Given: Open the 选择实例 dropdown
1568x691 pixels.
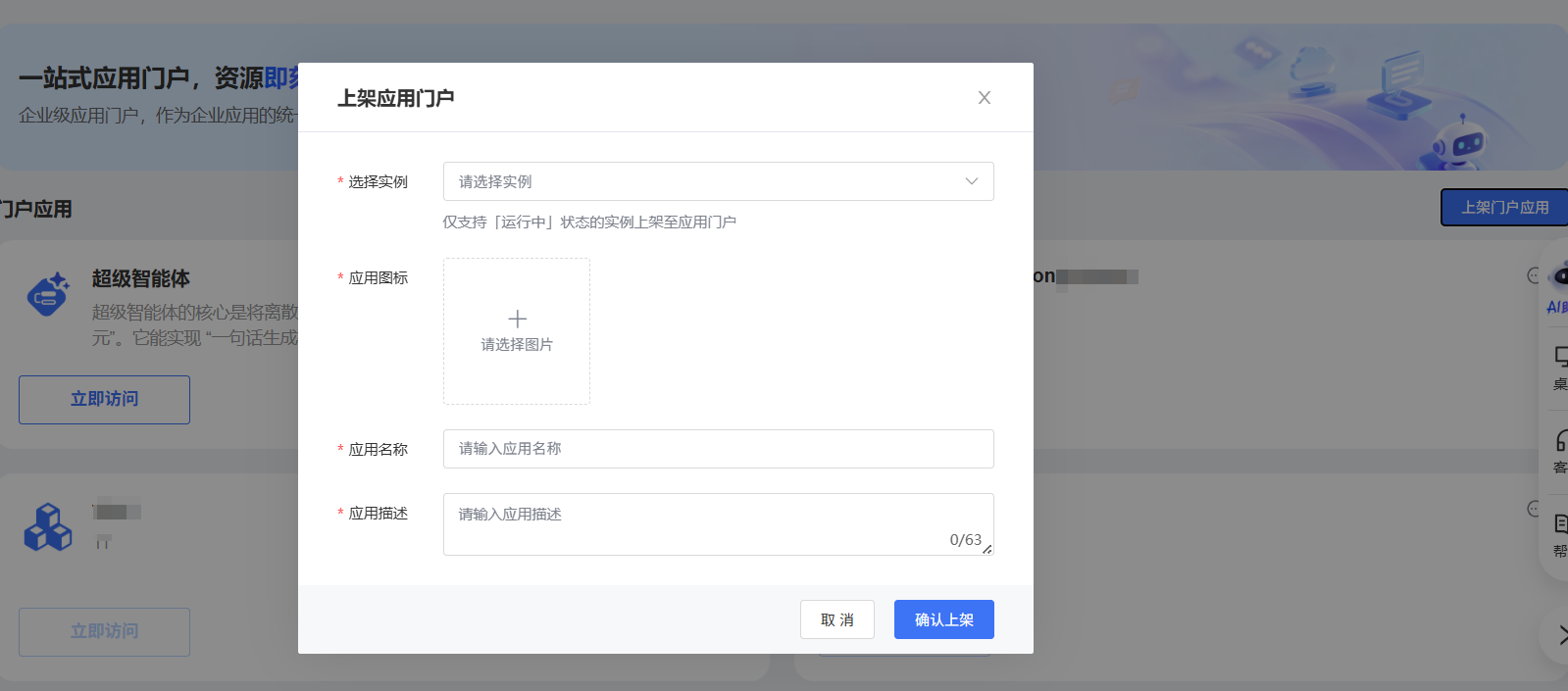Looking at the screenshot, I should click(x=706, y=181).
